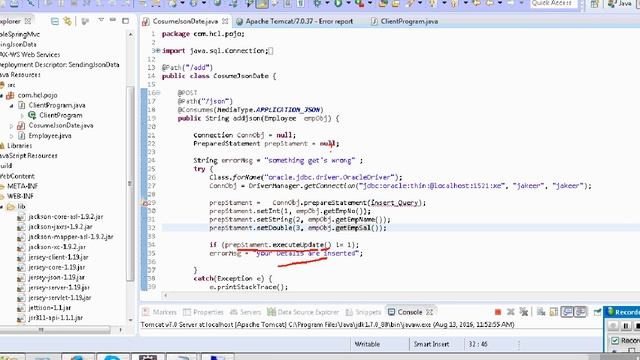Collapse all in the Package Explorer toolbar

coord(55,21)
